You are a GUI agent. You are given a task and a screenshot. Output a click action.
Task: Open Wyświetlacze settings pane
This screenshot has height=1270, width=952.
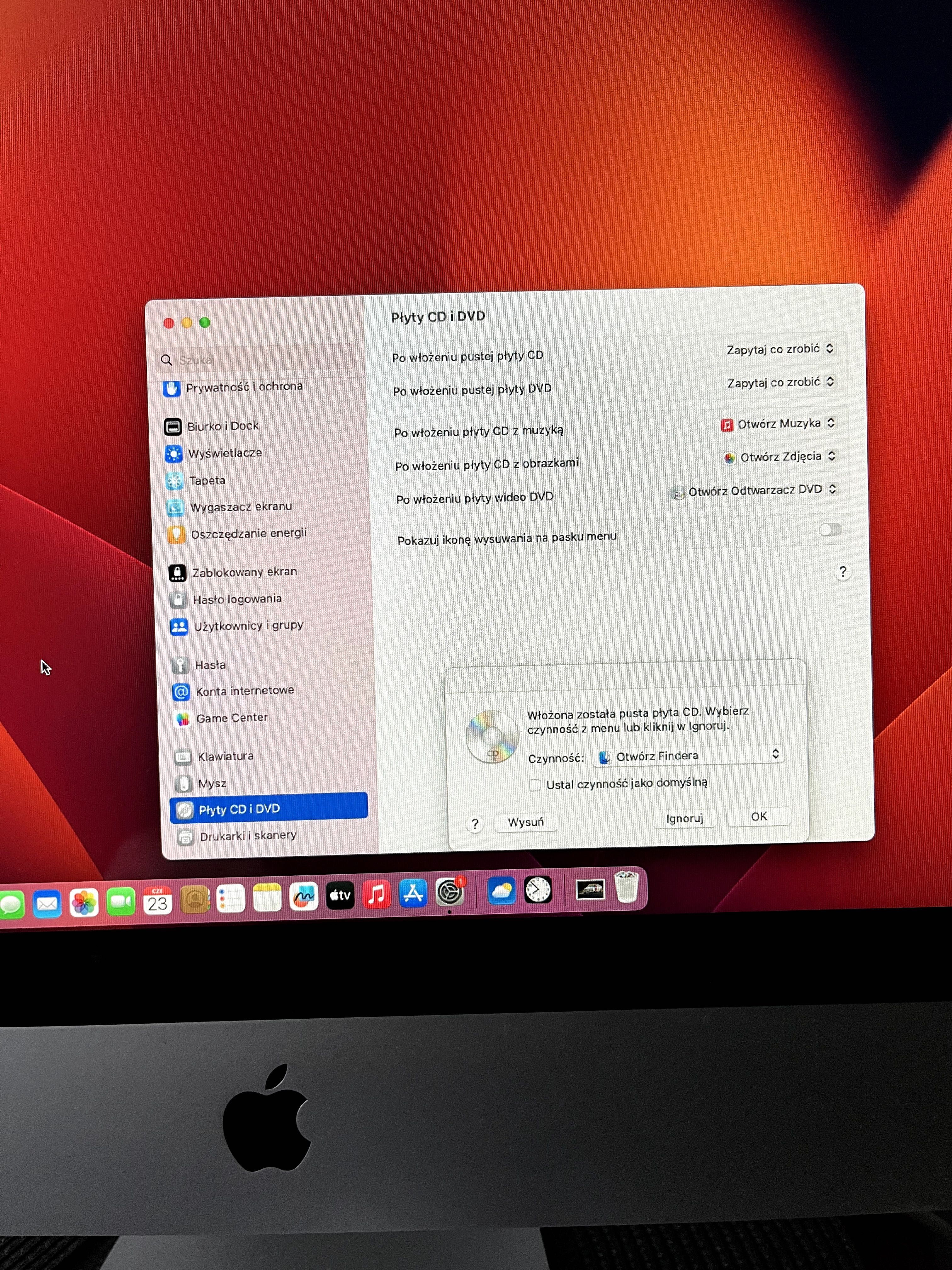(213, 454)
